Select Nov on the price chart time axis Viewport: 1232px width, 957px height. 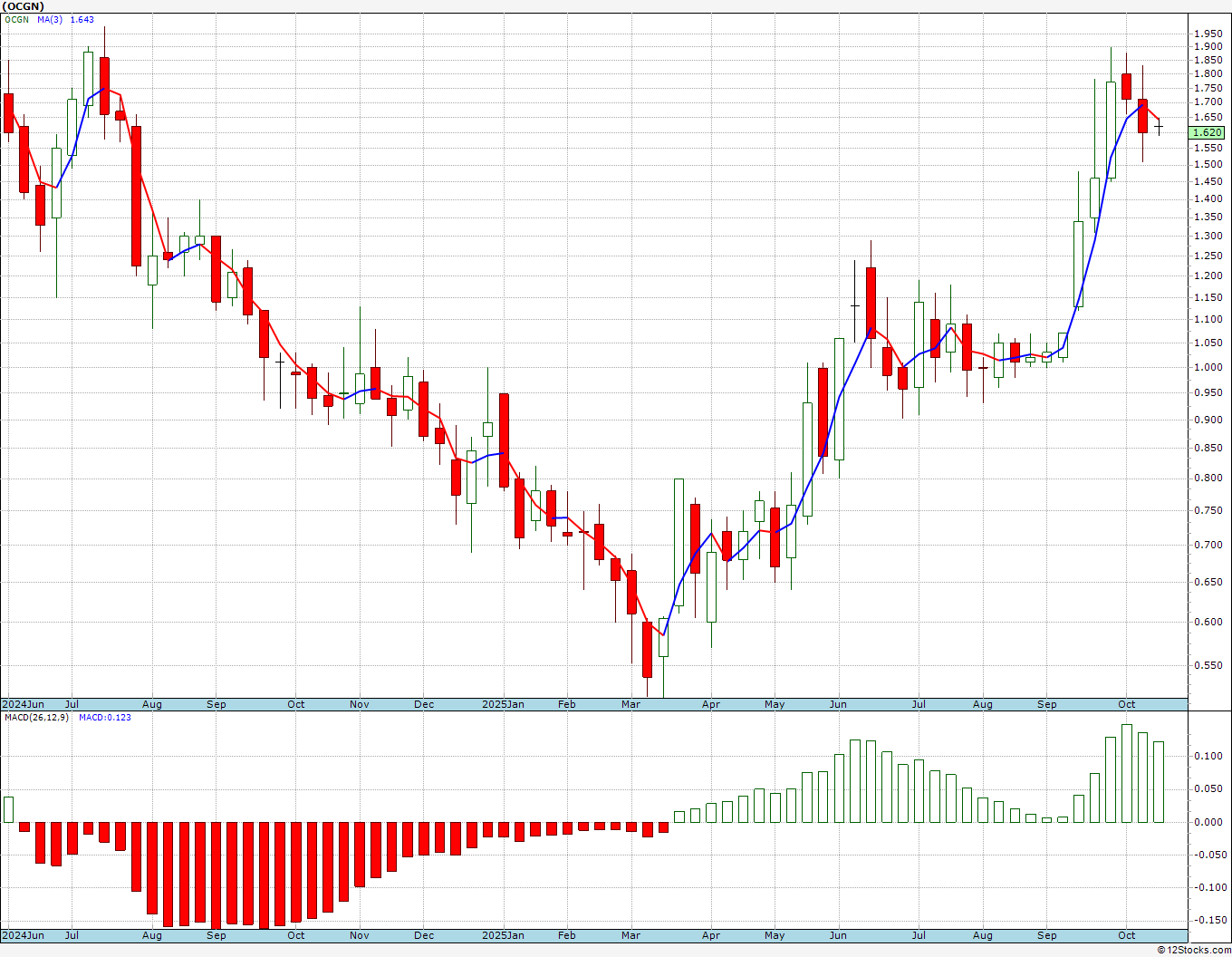(360, 704)
